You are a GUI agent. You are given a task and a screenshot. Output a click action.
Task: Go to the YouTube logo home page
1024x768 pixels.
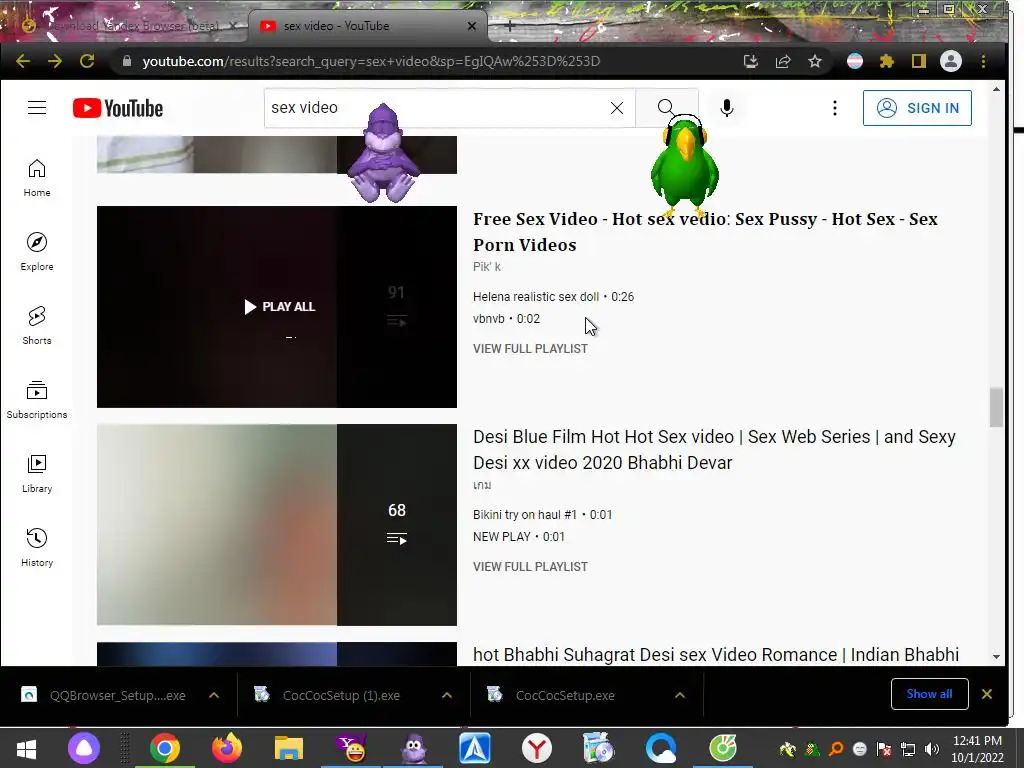point(118,108)
